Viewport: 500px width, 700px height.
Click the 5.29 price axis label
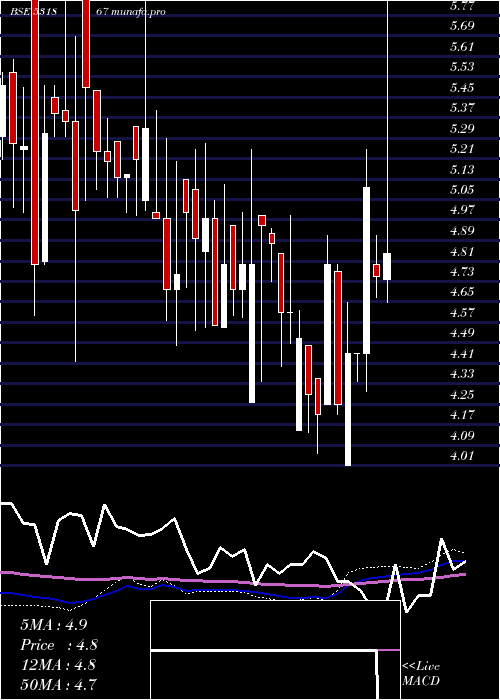462,129
